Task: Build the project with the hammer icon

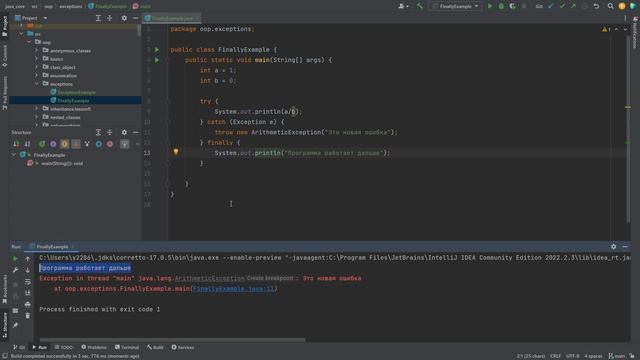Action: [419, 6]
